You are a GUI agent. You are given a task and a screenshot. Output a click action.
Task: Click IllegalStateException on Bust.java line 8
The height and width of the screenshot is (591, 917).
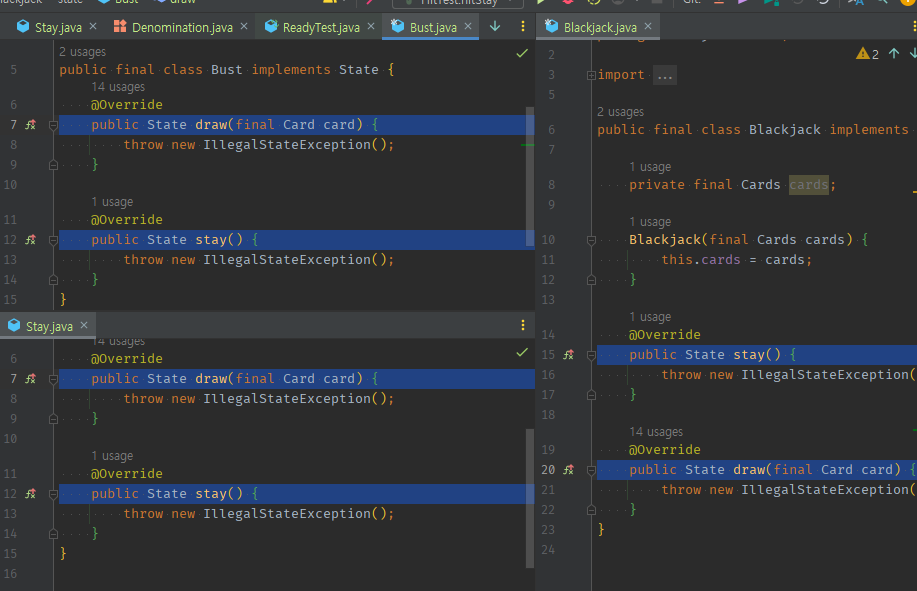[x=287, y=145]
